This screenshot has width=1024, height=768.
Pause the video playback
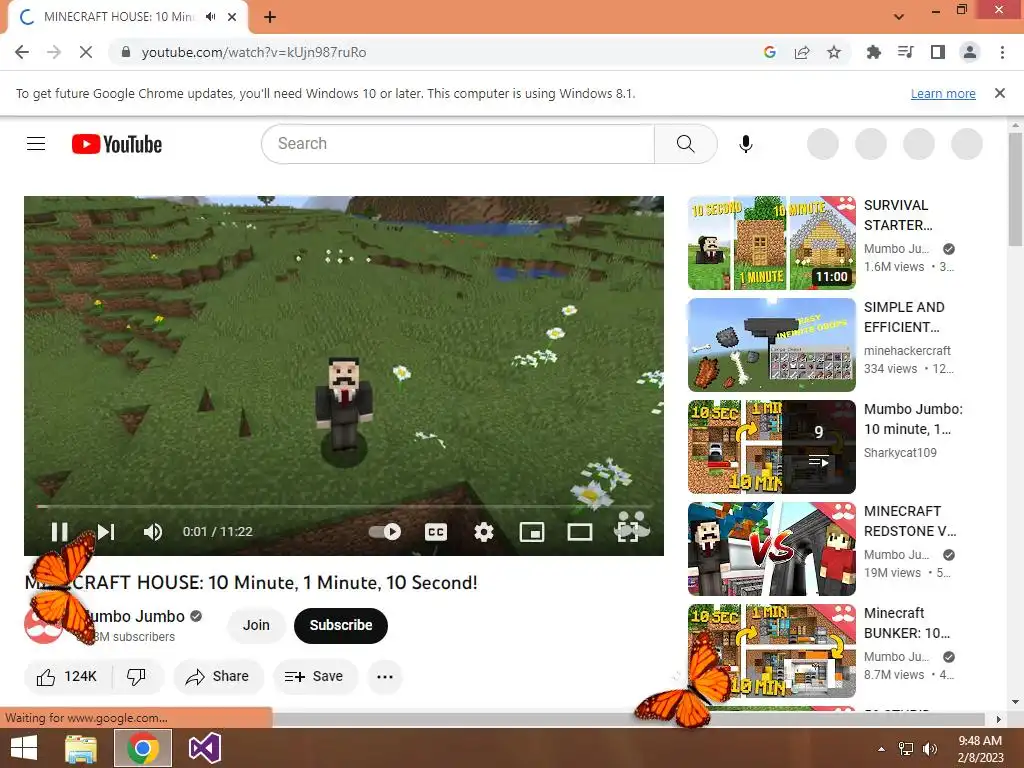coord(59,532)
